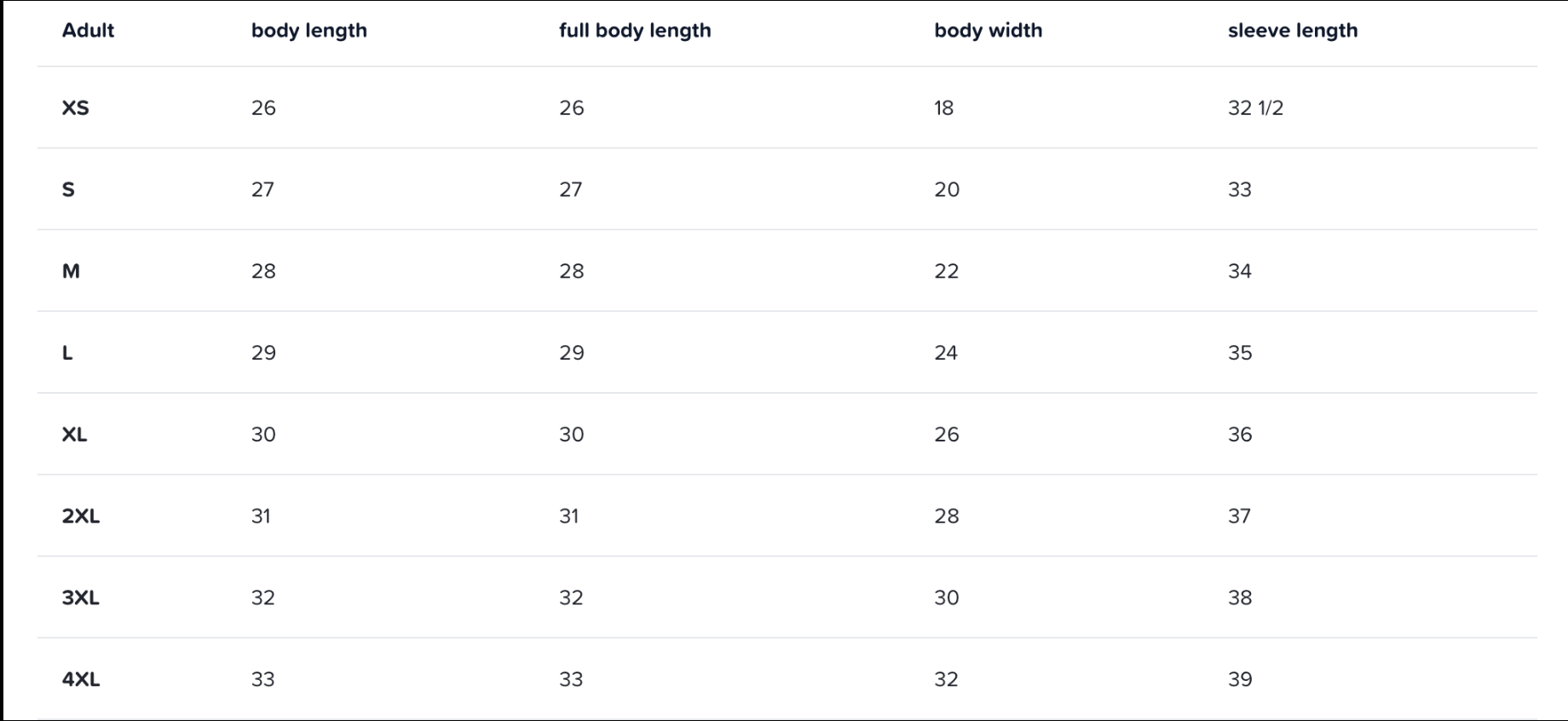Select the XS size row label
1568x721 pixels.
pos(75,108)
